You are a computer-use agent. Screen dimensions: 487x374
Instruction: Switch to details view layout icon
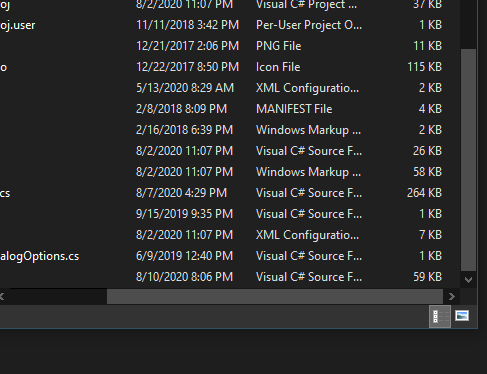pos(440,316)
